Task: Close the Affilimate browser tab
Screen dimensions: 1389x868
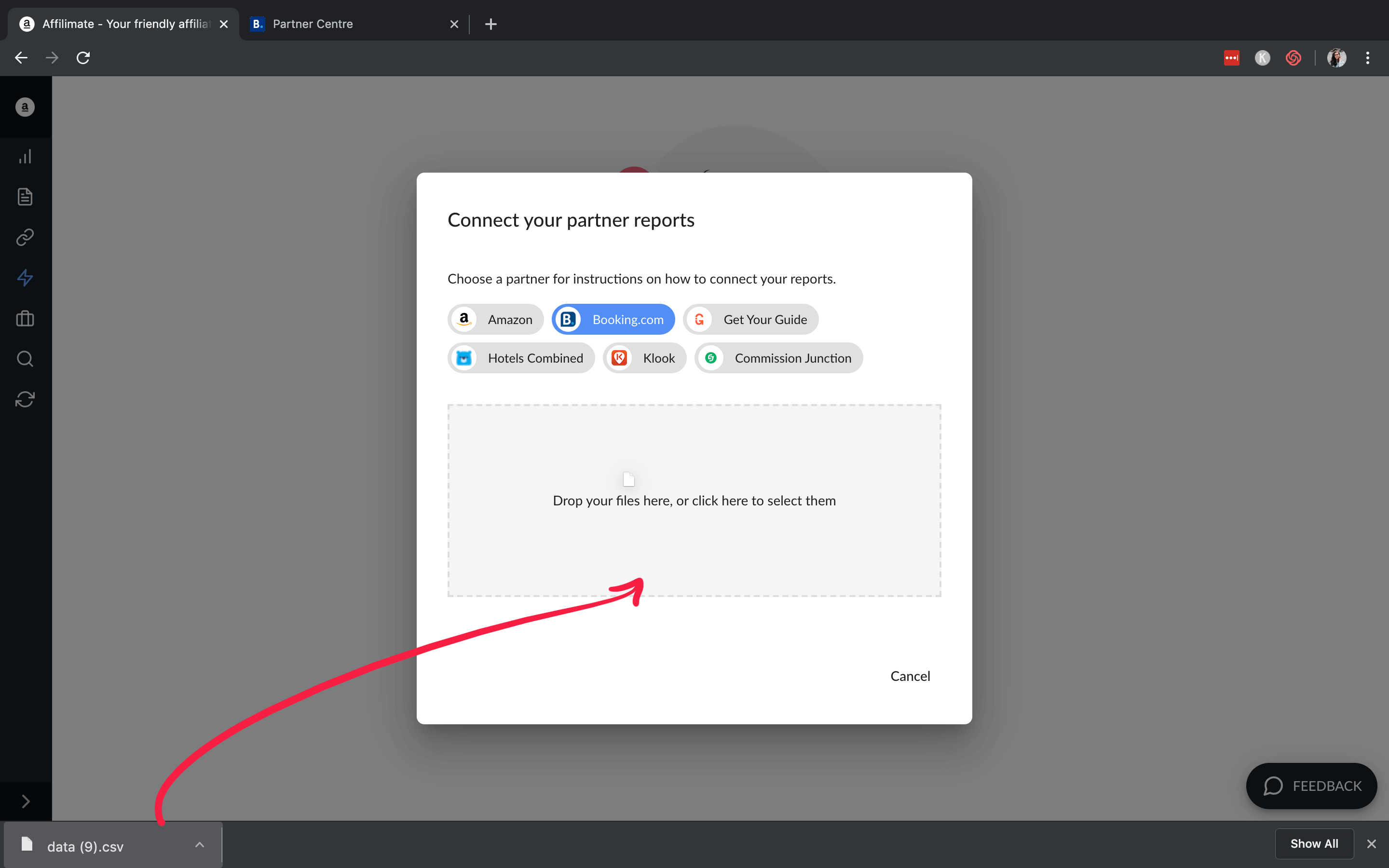Action: pyautogui.click(x=224, y=24)
